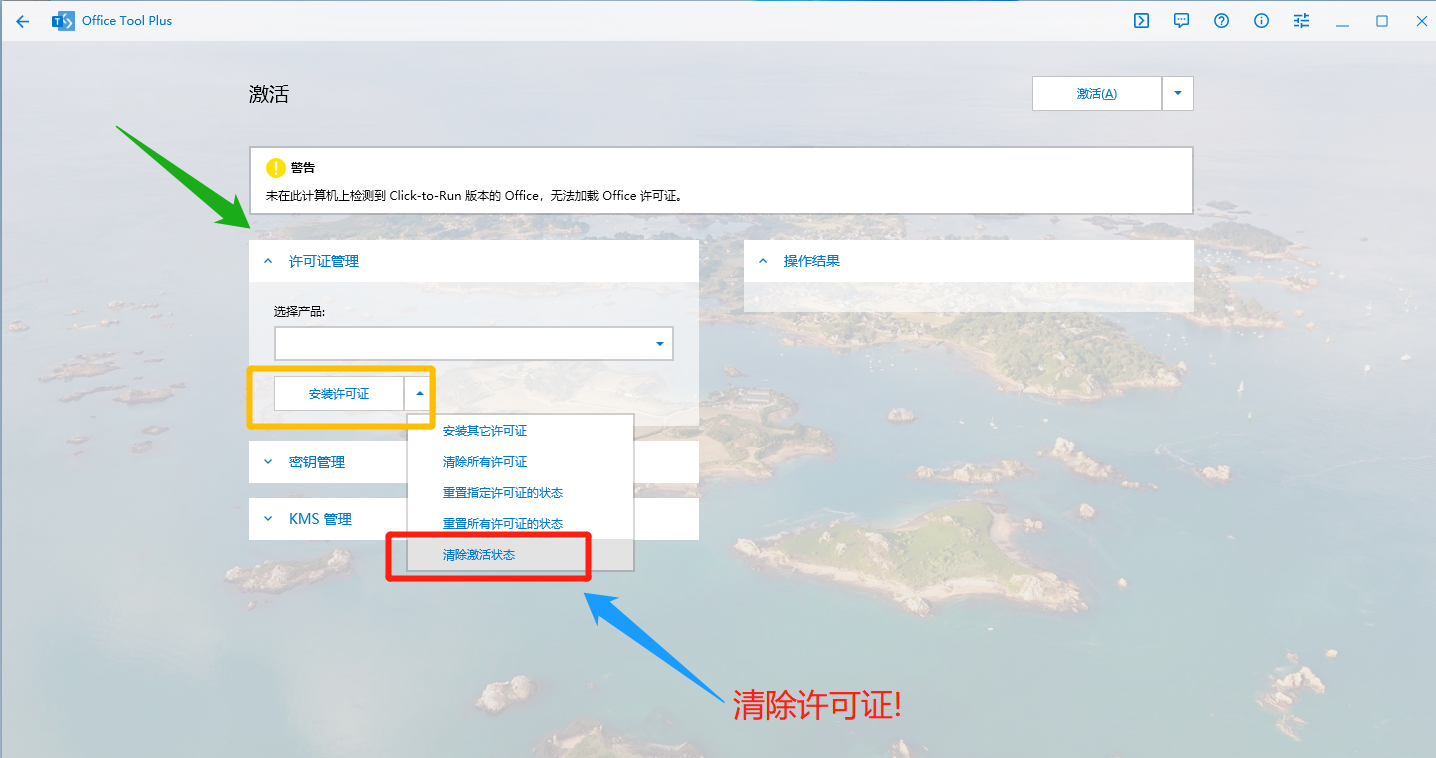Viewport: 1436px width, 758px height.
Task: Select 重置指定许可证的状态 menu item
Action: click(520, 493)
